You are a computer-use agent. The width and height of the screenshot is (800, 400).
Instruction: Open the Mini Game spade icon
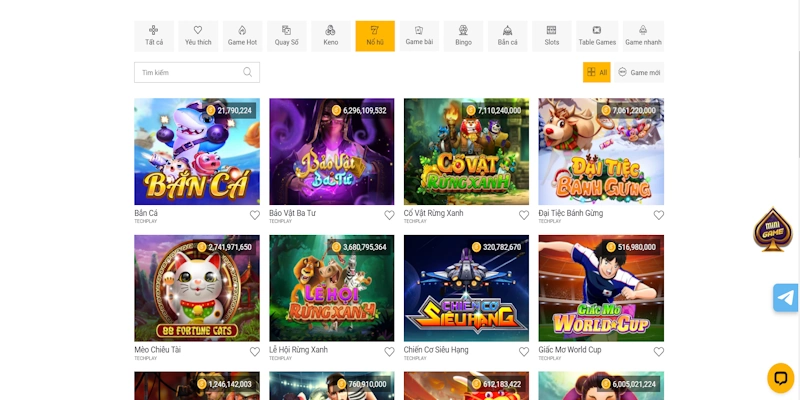click(x=772, y=230)
